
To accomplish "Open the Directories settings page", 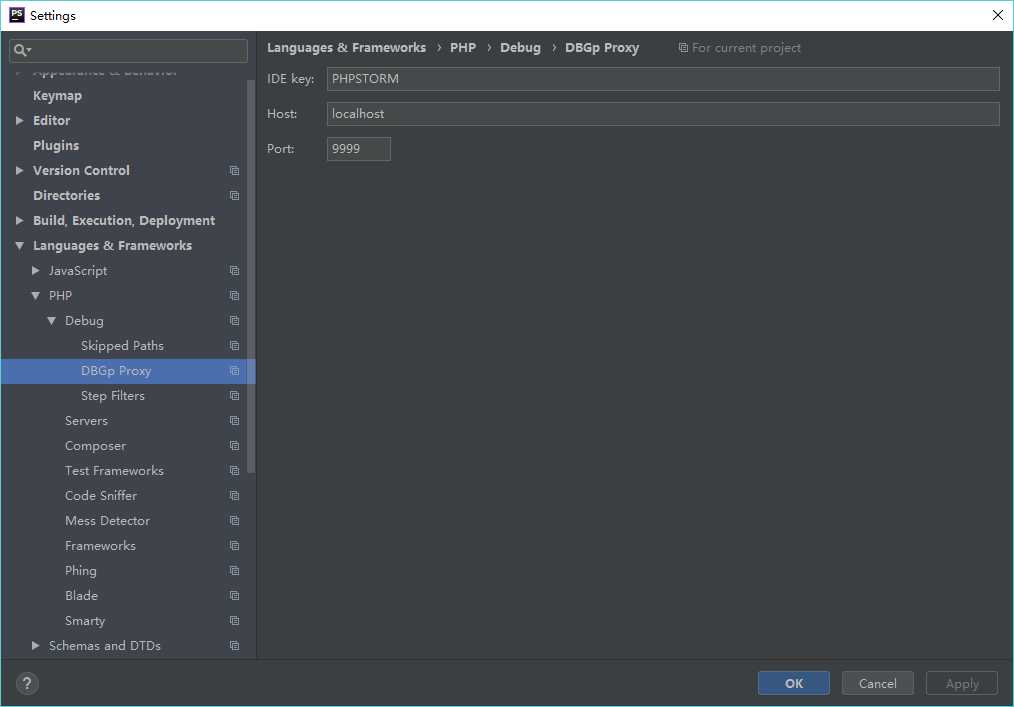I will click(x=67, y=195).
